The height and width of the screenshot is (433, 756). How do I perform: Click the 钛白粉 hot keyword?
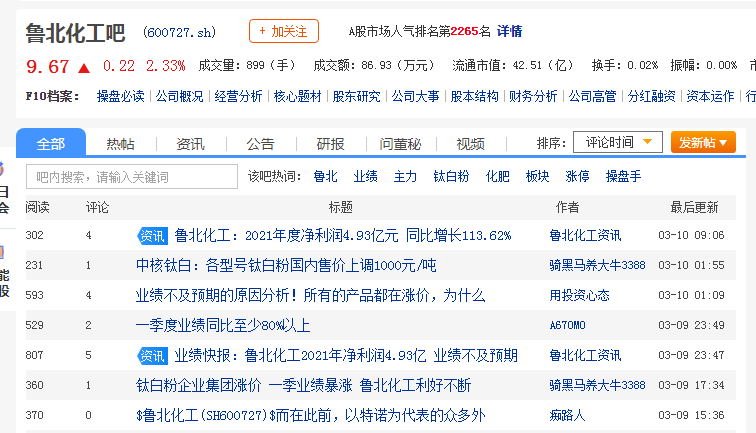coord(451,177)
